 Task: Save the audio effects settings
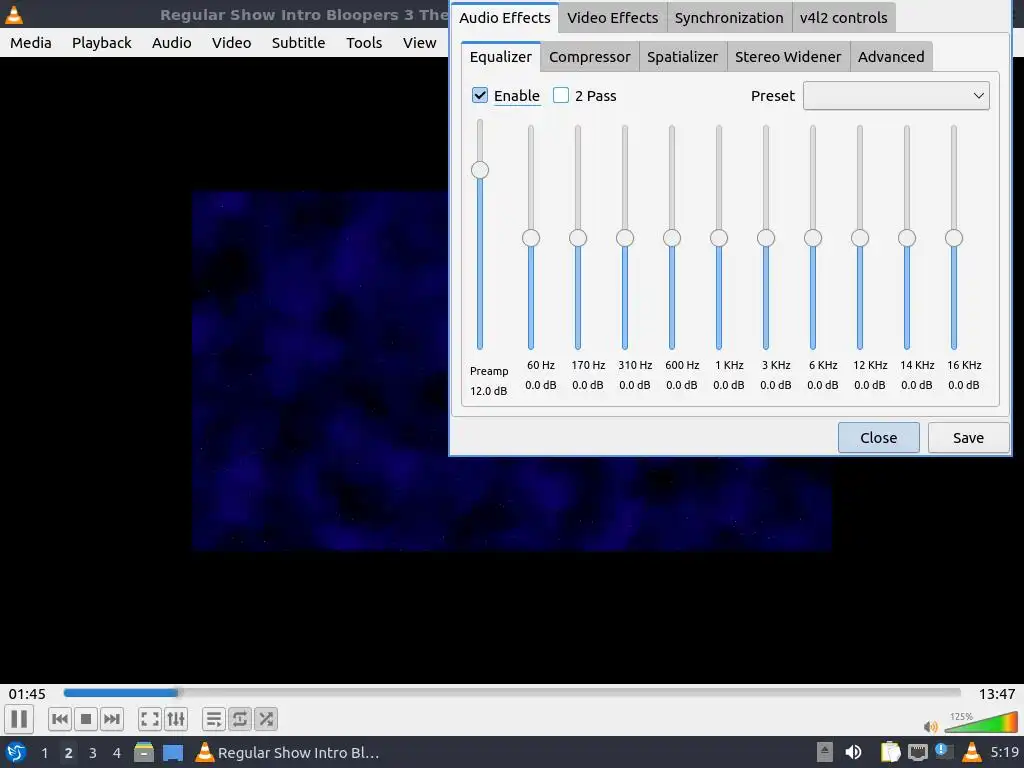(x=968, y=438)
